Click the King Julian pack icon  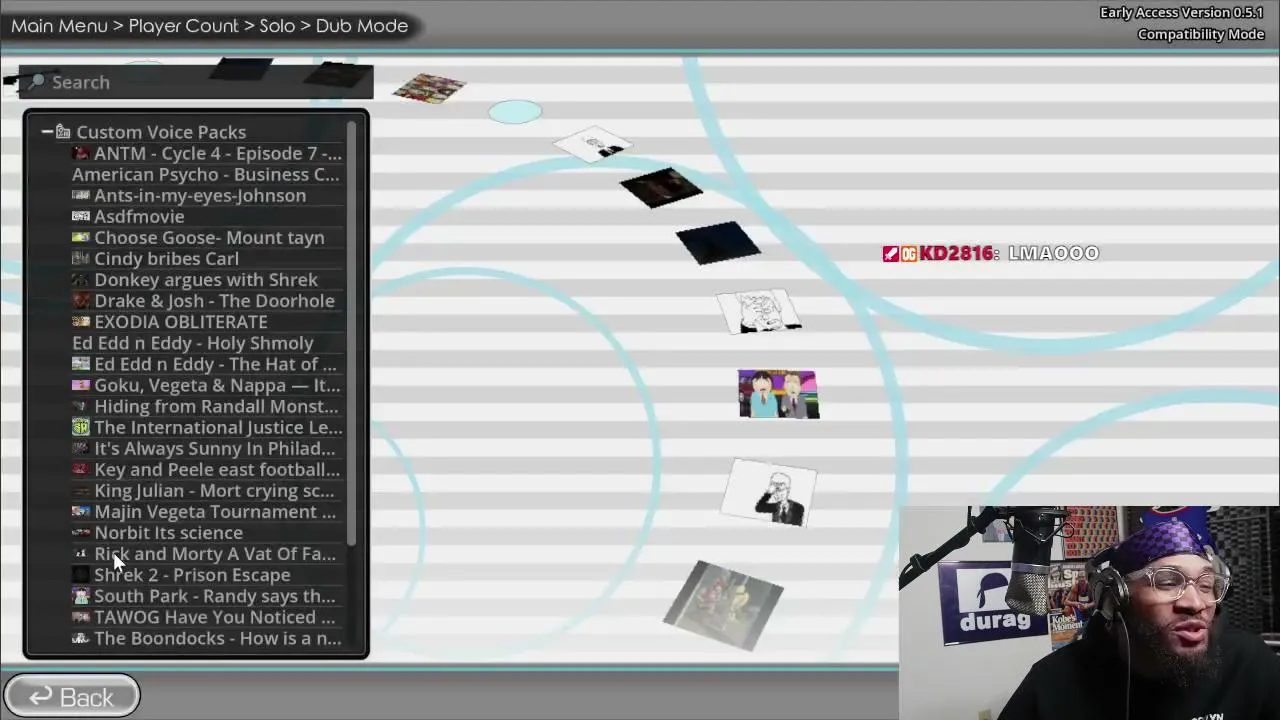(81, 490)
